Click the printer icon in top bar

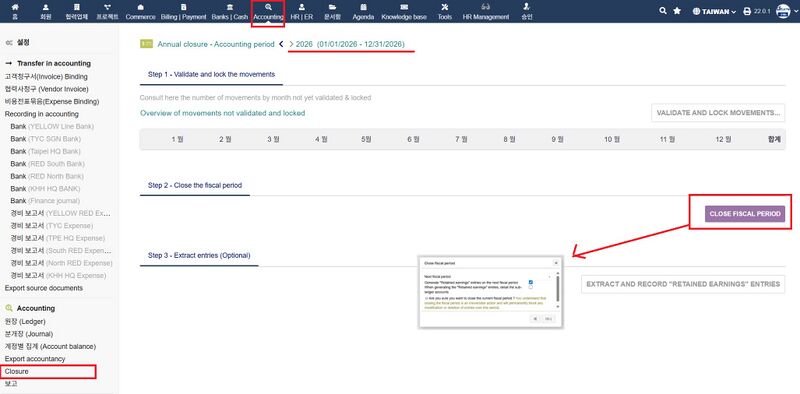[747, 11]
